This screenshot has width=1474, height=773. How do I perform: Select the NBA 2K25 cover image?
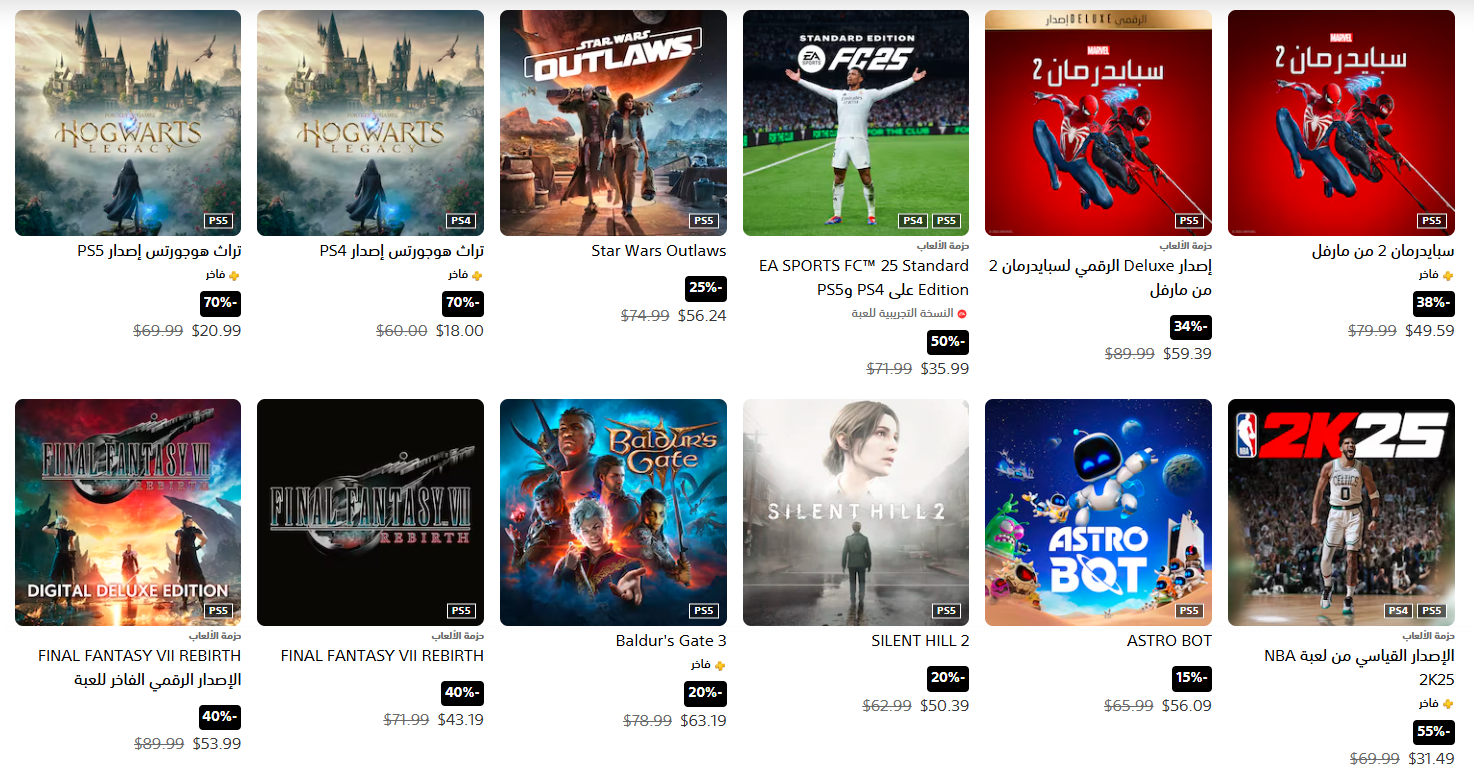(1341, 513)
